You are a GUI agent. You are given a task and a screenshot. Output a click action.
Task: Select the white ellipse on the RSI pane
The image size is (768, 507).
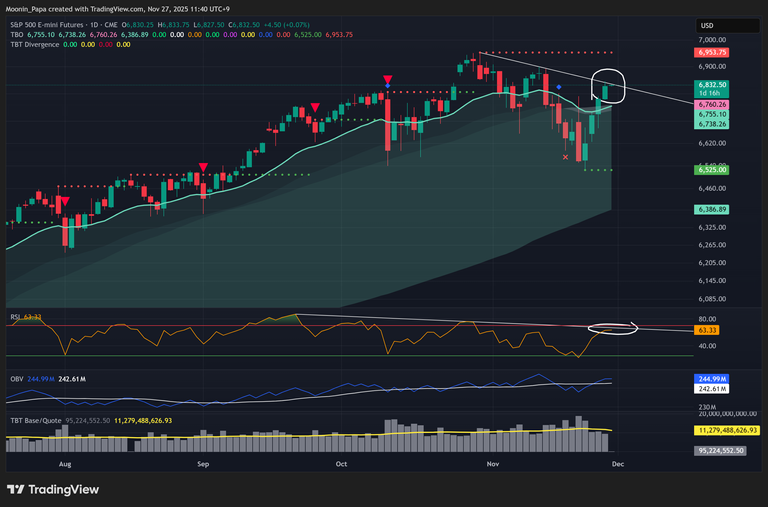[x=612, y=327]
